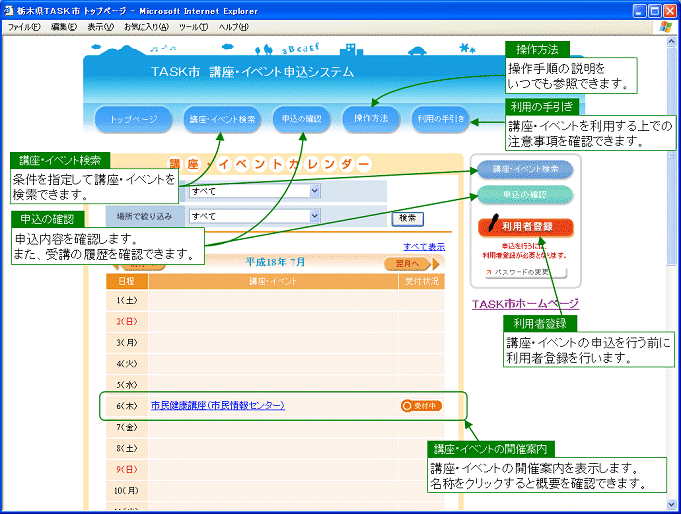
Task: Click the 3(月) date cell
Action: pos(127,343)
